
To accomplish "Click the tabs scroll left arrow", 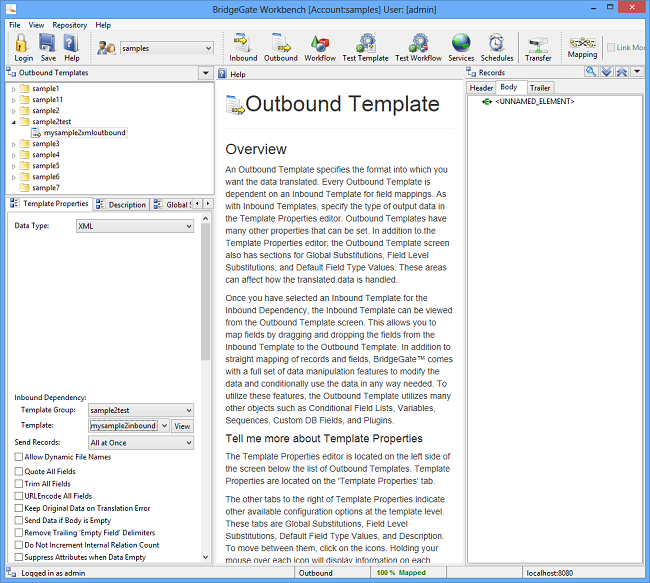I will point(197,204).
